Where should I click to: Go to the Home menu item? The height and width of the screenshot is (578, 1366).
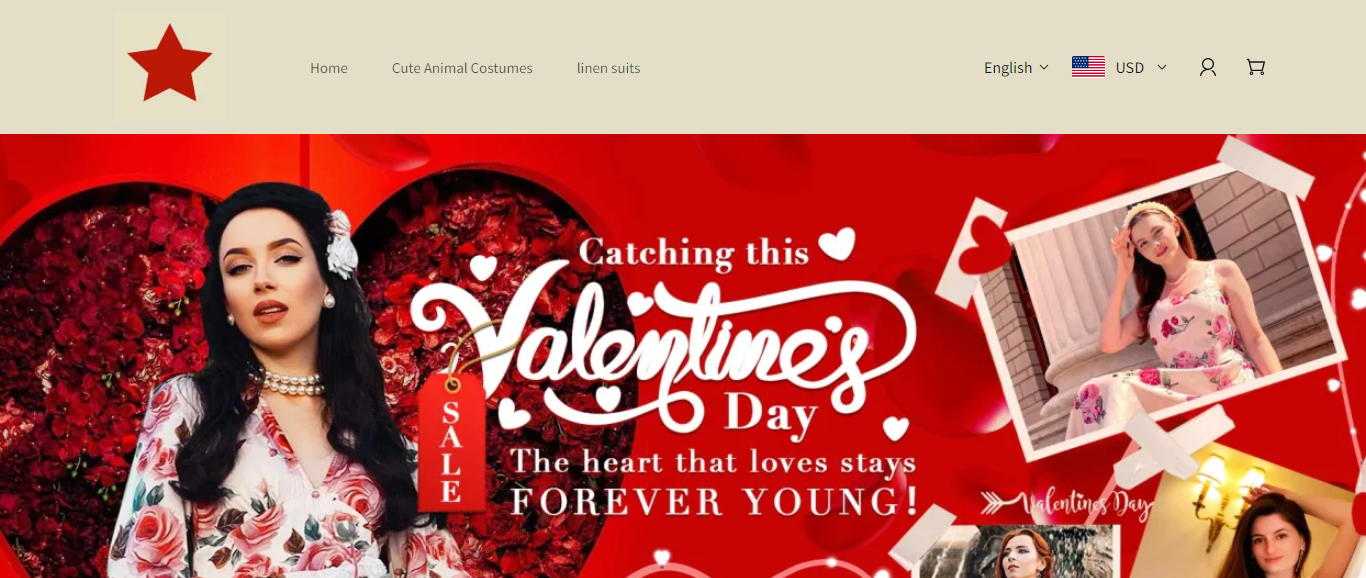(x=329, y=68)
